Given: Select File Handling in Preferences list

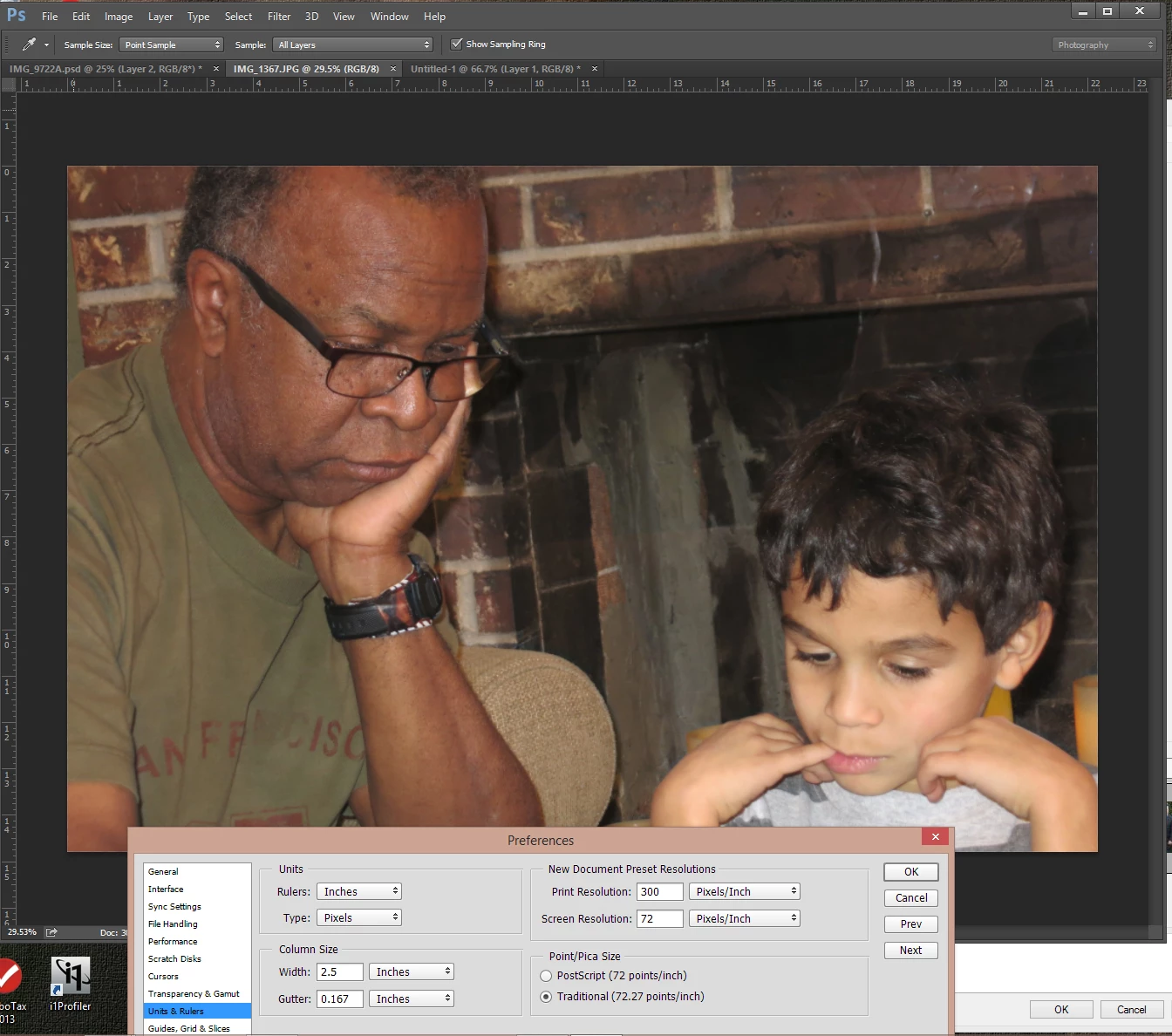Looking at the screenshot, I should [x=197, y=924].
